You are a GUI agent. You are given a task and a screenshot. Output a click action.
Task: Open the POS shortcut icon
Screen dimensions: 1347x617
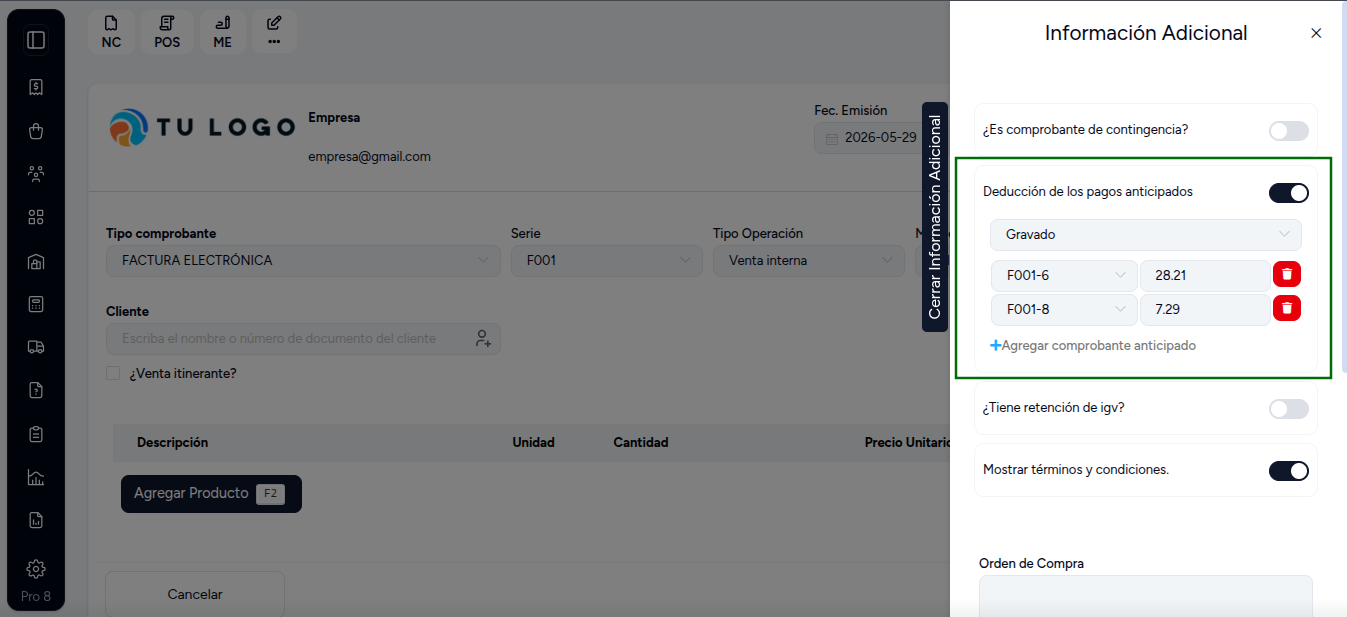point(167,32)
